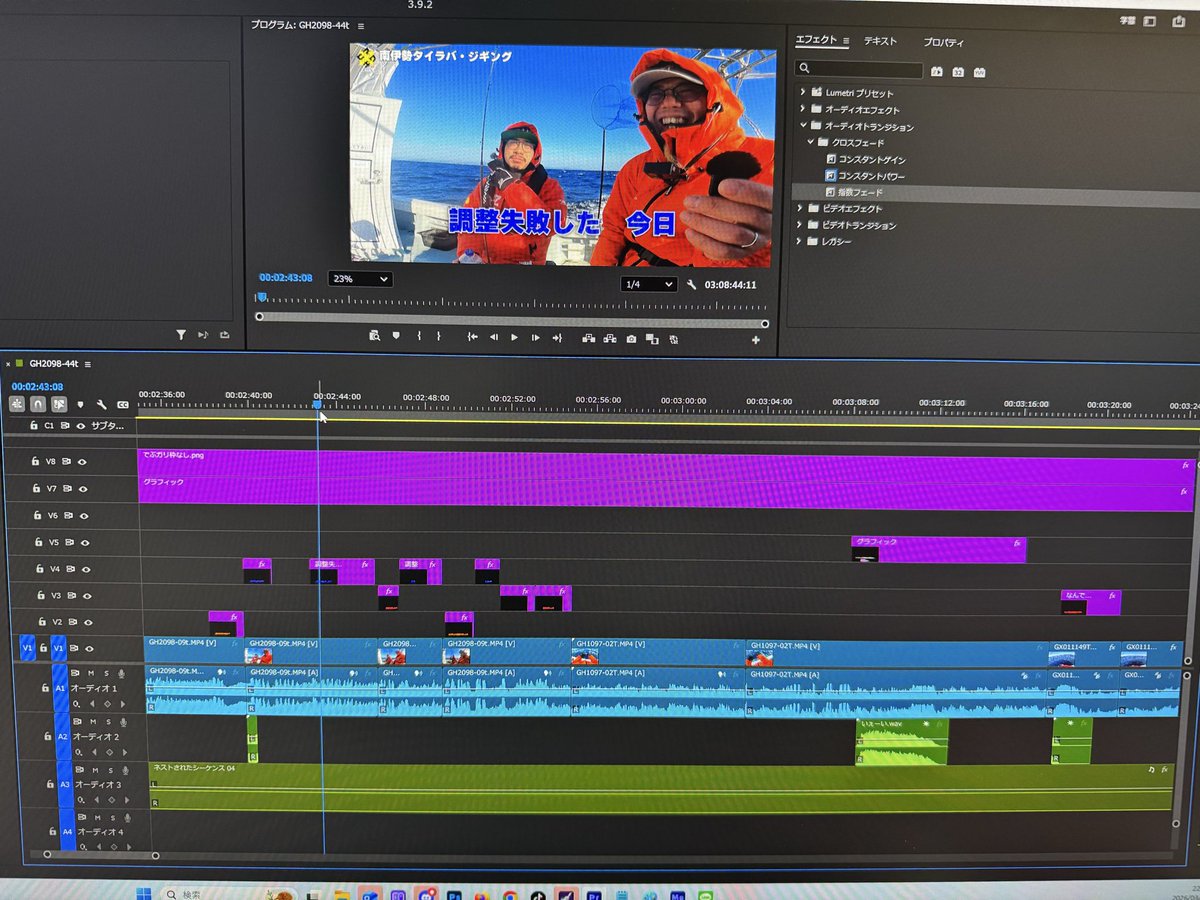
Task: Open the Button Editor plus icon
Action: click(x=755, y=340)
